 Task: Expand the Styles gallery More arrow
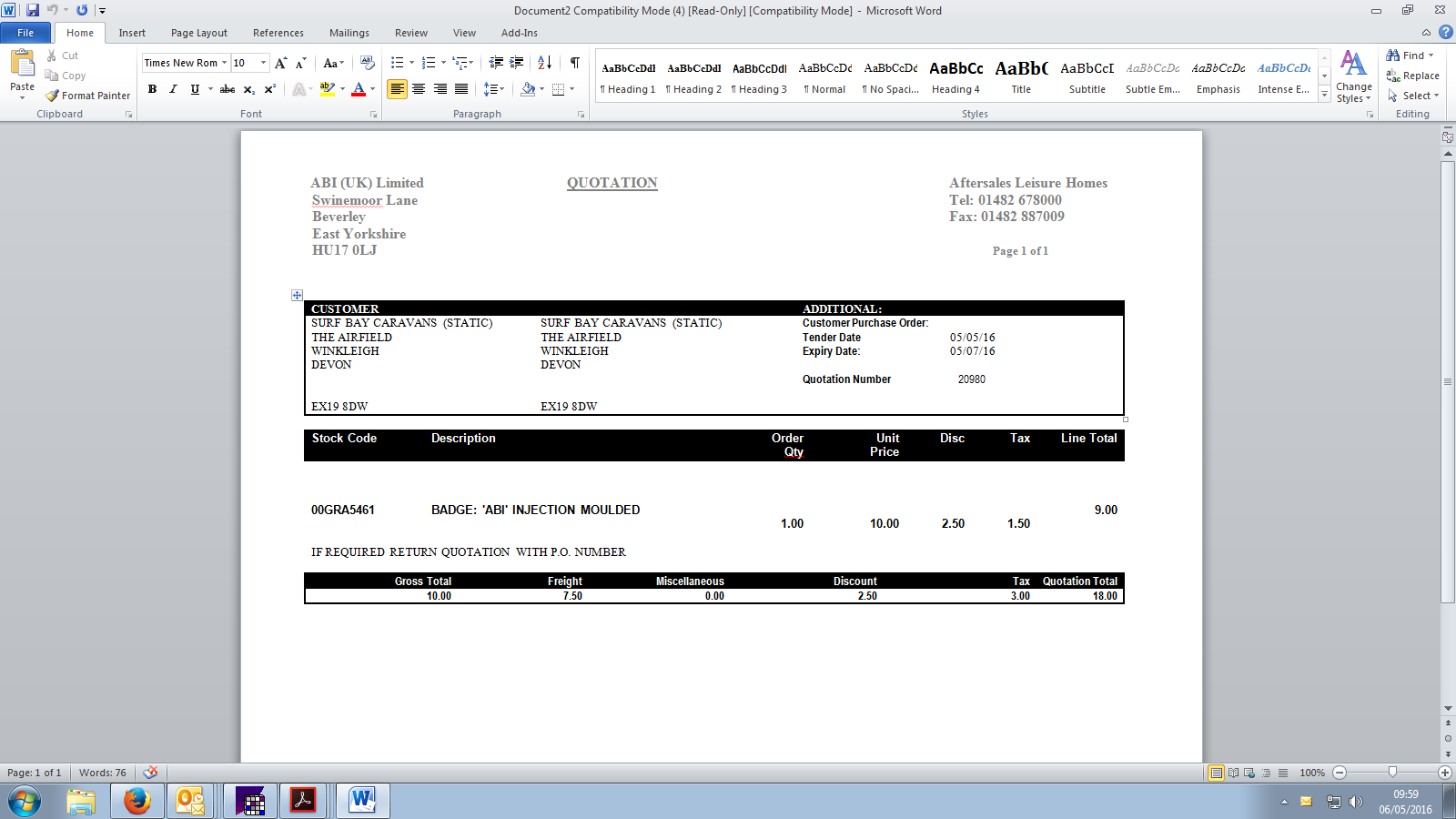pos(1325,95)
